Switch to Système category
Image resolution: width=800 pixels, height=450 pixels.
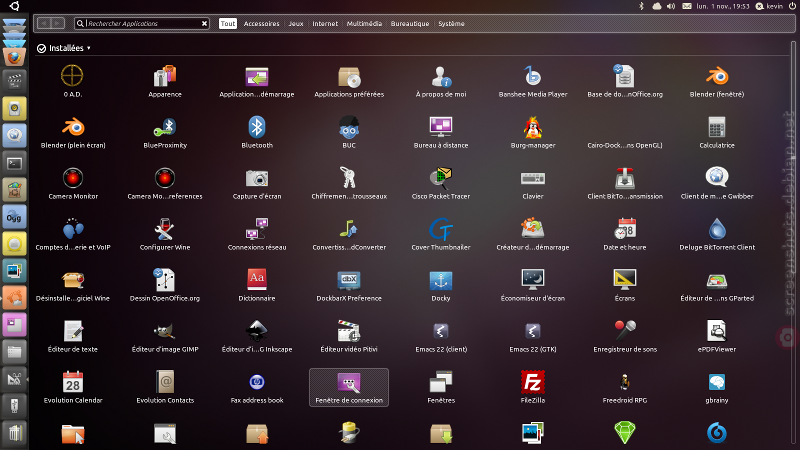451,23
